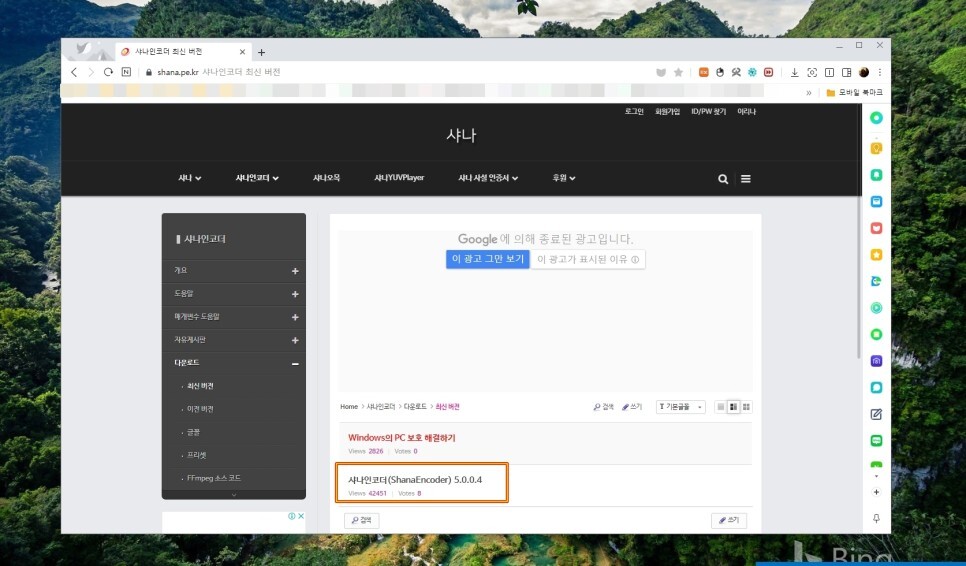This screenshot has width=966, height=566.
Task: Open the Edge browser sidebar icon
Action: coord(876,281)
